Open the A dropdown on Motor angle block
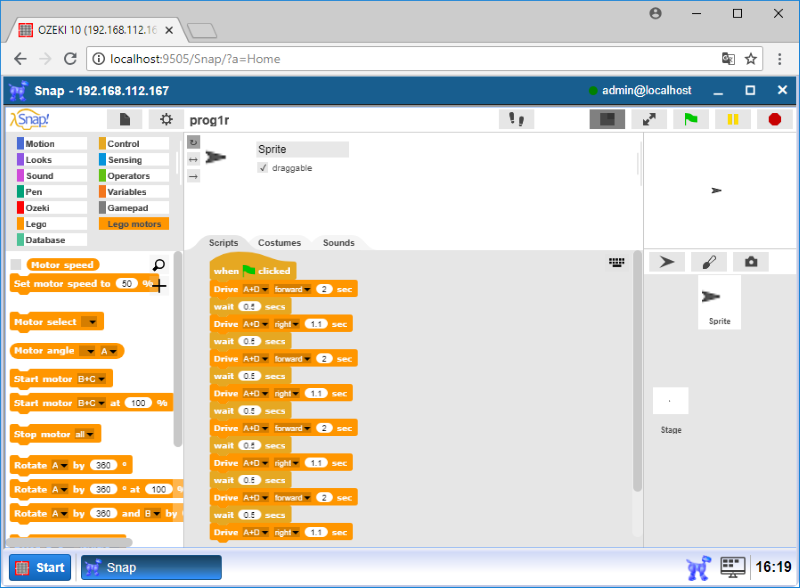The height and width of the screenshot is (588, 800). click(x=109, y=351)
